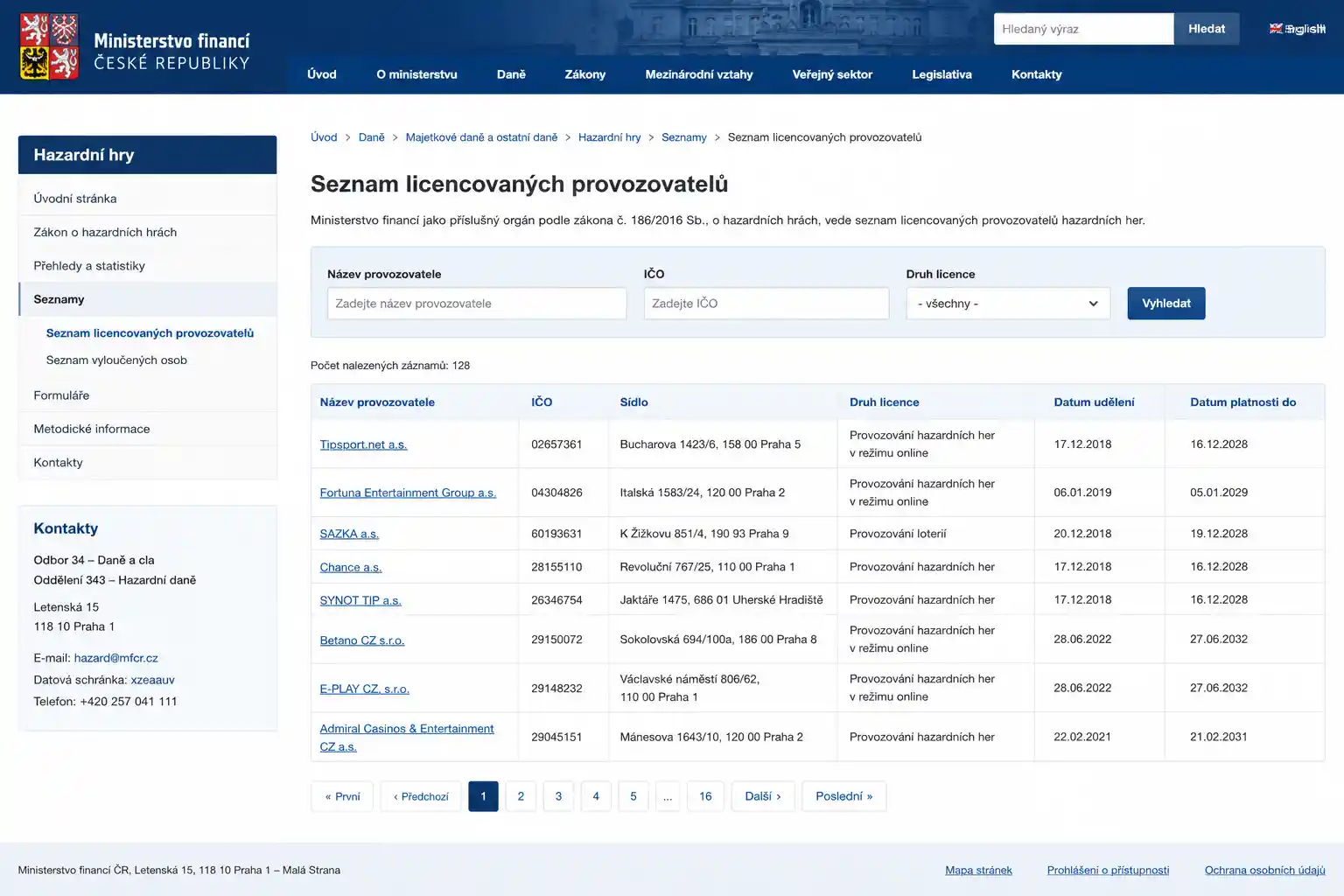Viewport: 1344px width, 896px height.
Task: Click date 22.02.2021 in Admiral Casinos row
Action: [1082, 737]
